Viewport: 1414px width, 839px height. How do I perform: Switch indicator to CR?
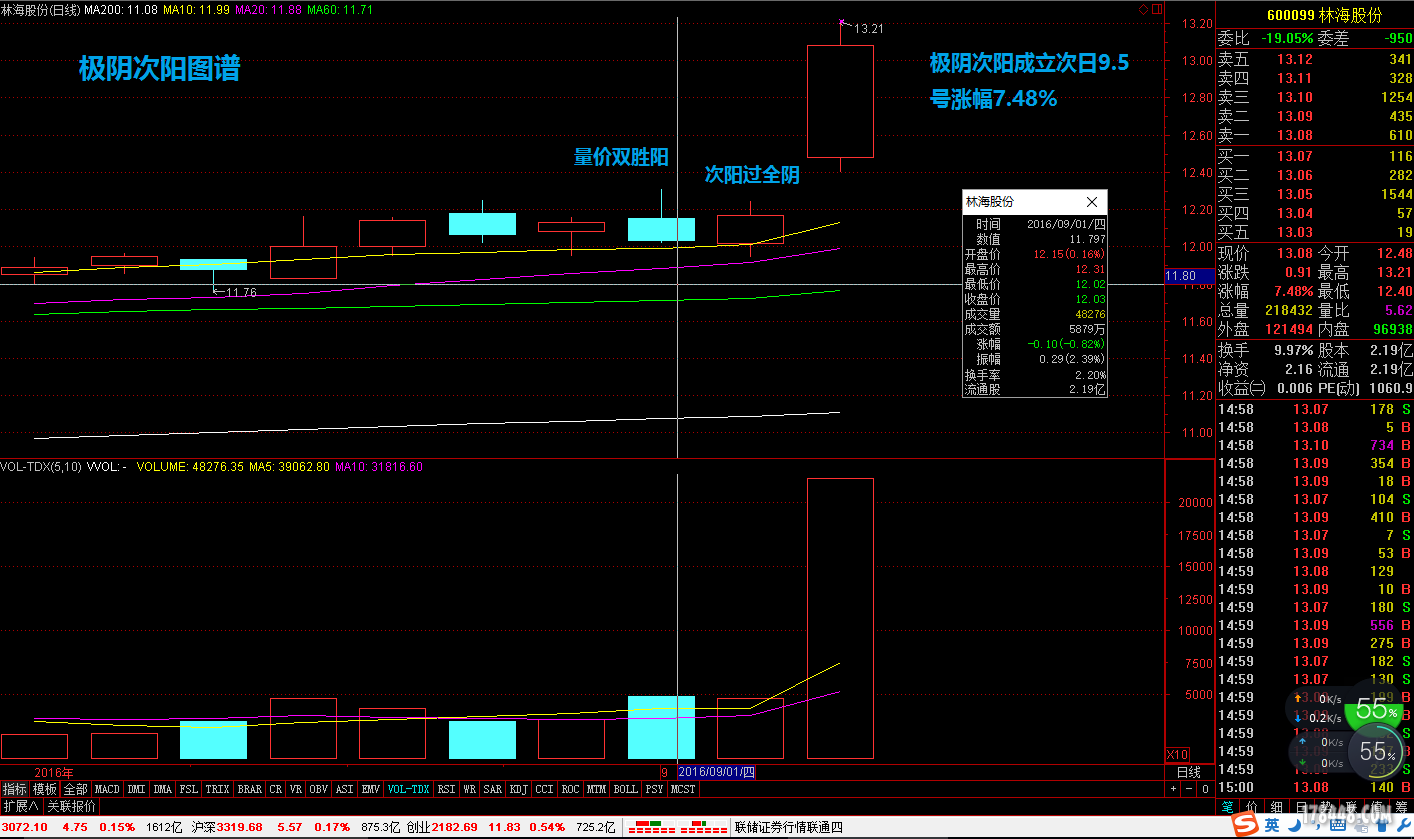coord(275,789)
